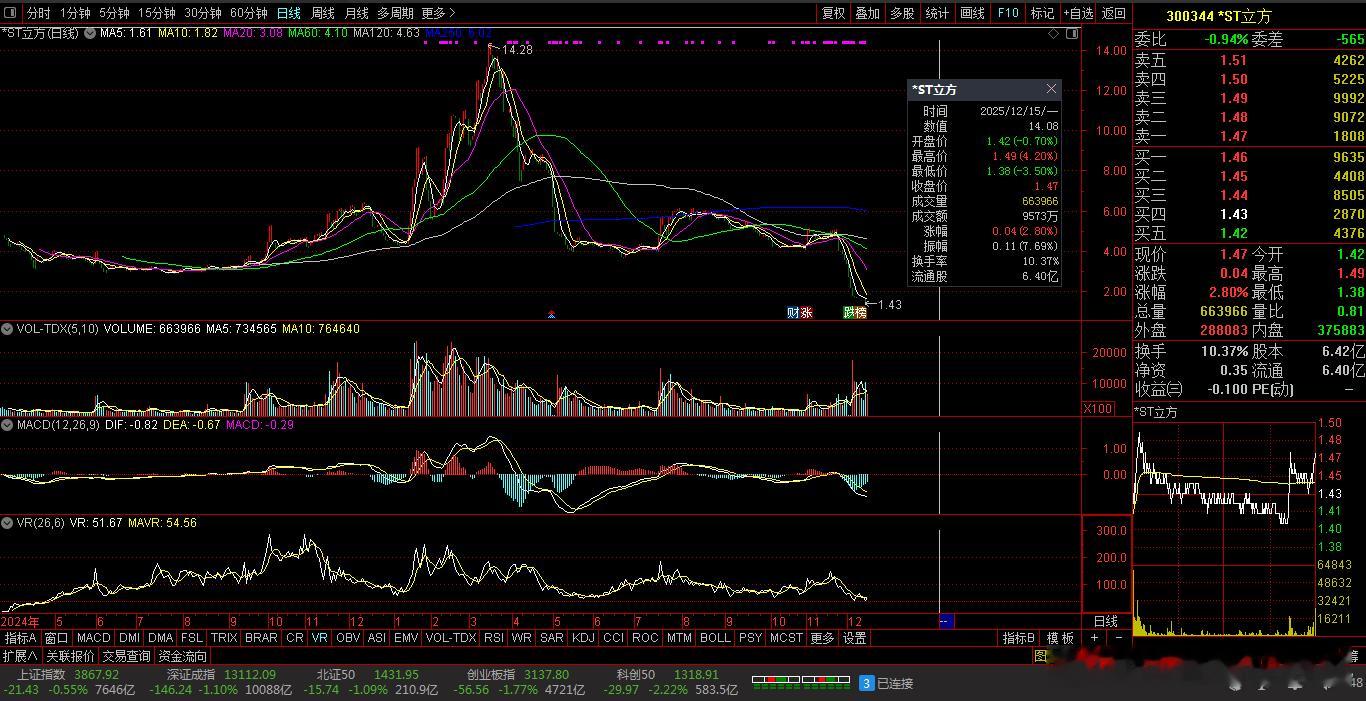The width and height of the screenshot is (1366, 701).
Task: Switch to the 周线 weekly chart tab
Action: [x=323, y=13]
